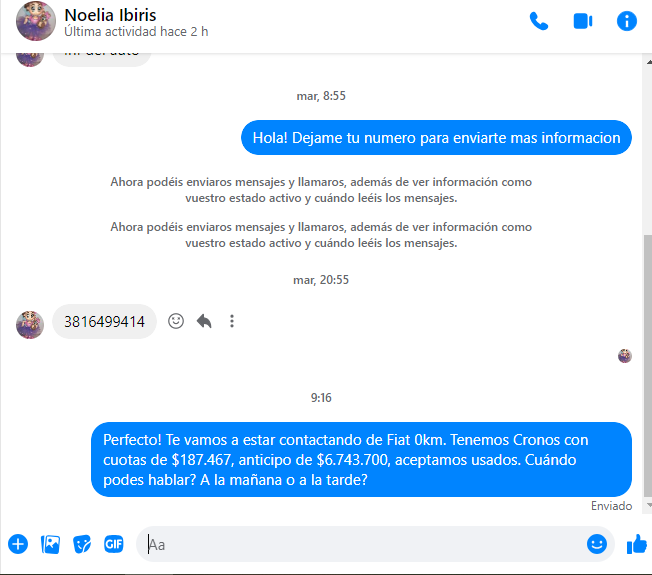The height and width of the screenshot is (575, 652).
Task: Send a thumbs up like
Action: [636, 544]
